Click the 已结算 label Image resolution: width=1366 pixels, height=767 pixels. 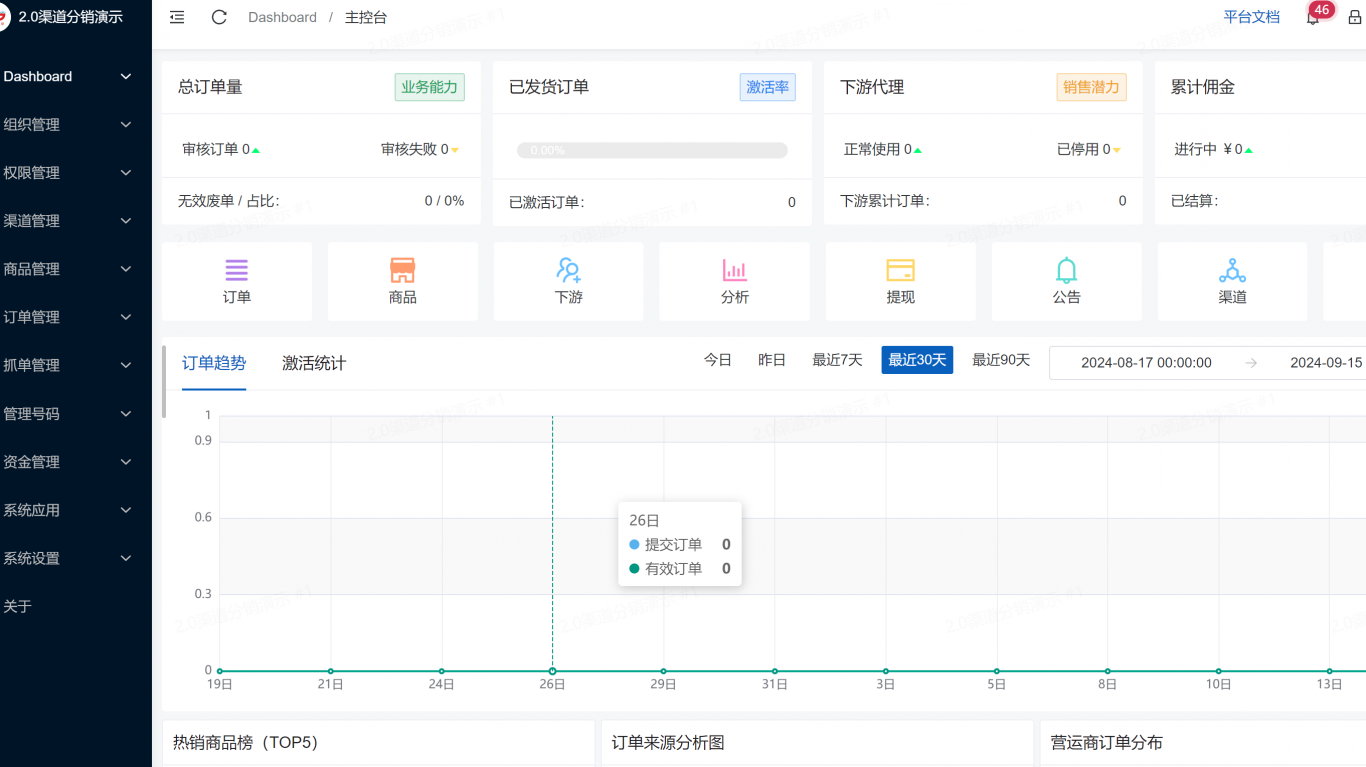click(1194, 201)
